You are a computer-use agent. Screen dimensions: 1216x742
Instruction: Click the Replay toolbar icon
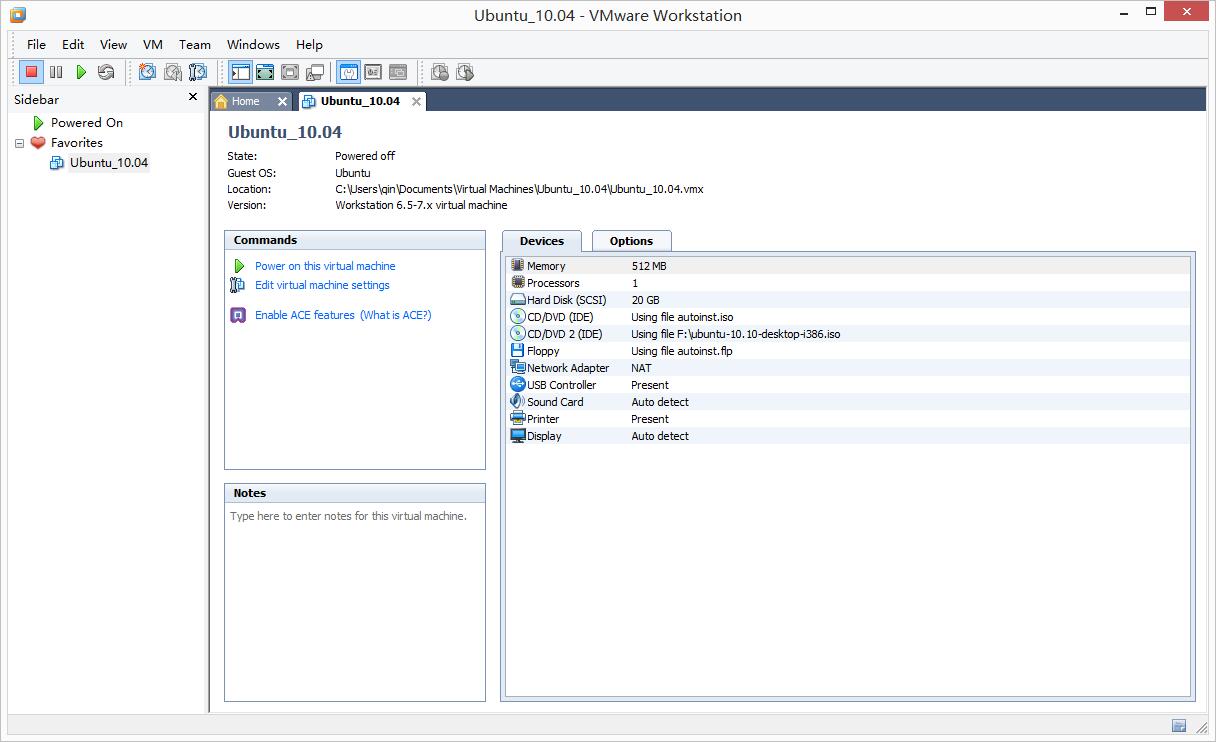(x=465, y=72)
